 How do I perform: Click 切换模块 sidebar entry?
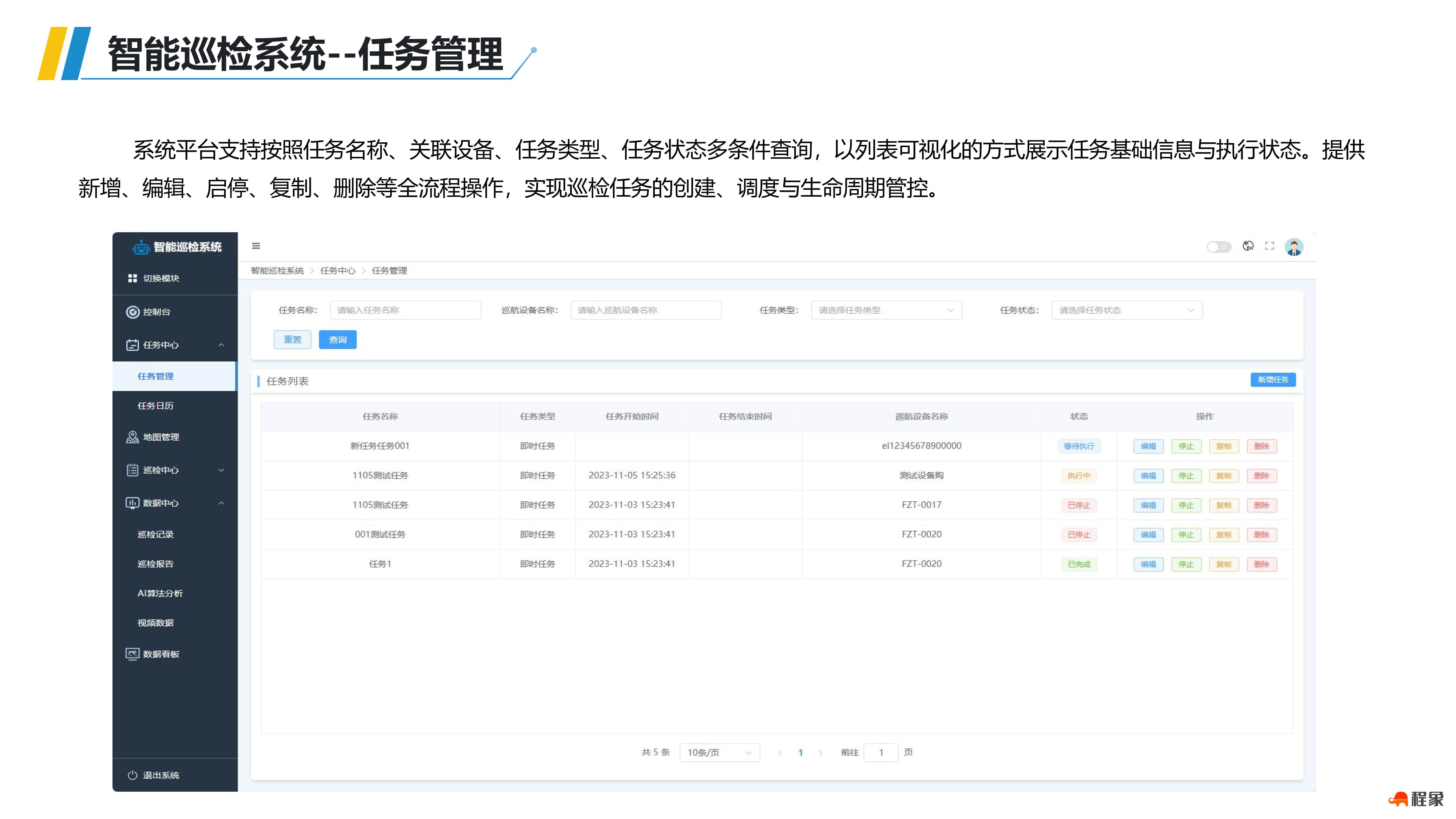174,278
